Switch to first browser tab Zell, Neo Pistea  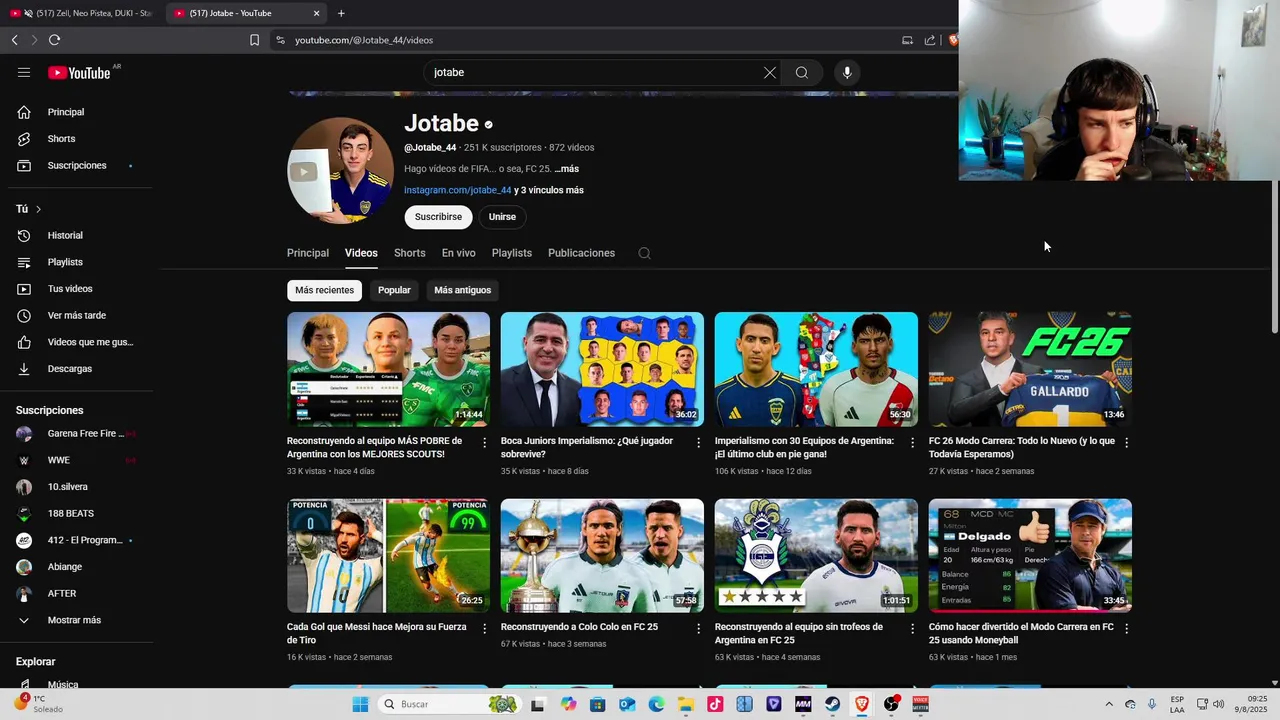[x=82, y=13]
